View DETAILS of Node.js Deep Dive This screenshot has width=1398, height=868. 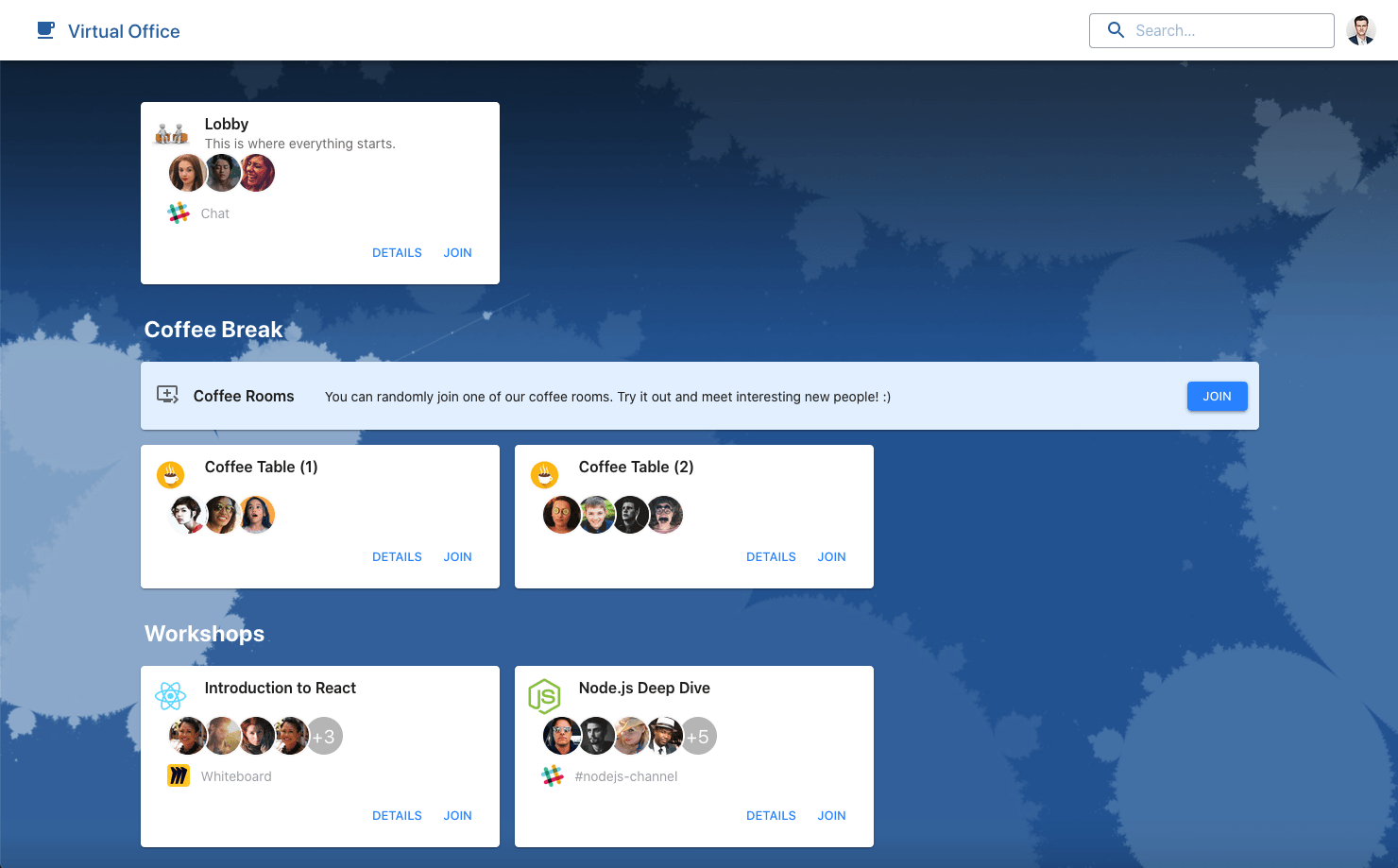click(771, 816)
